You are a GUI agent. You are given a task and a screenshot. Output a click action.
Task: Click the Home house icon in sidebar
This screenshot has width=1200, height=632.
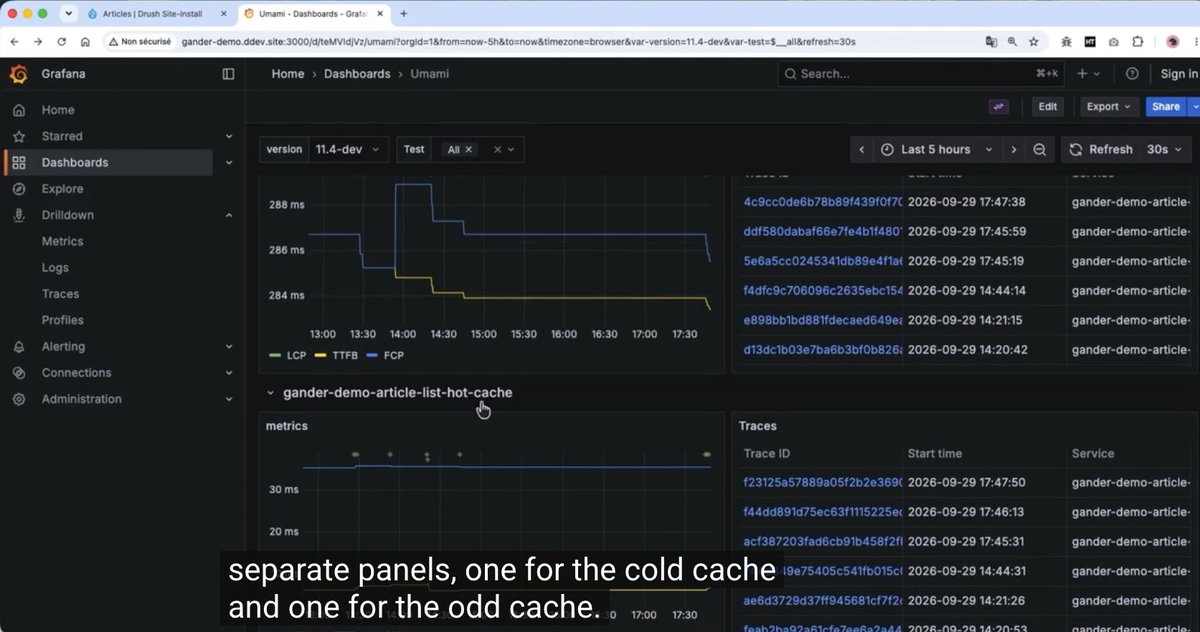tap(19, 110)
